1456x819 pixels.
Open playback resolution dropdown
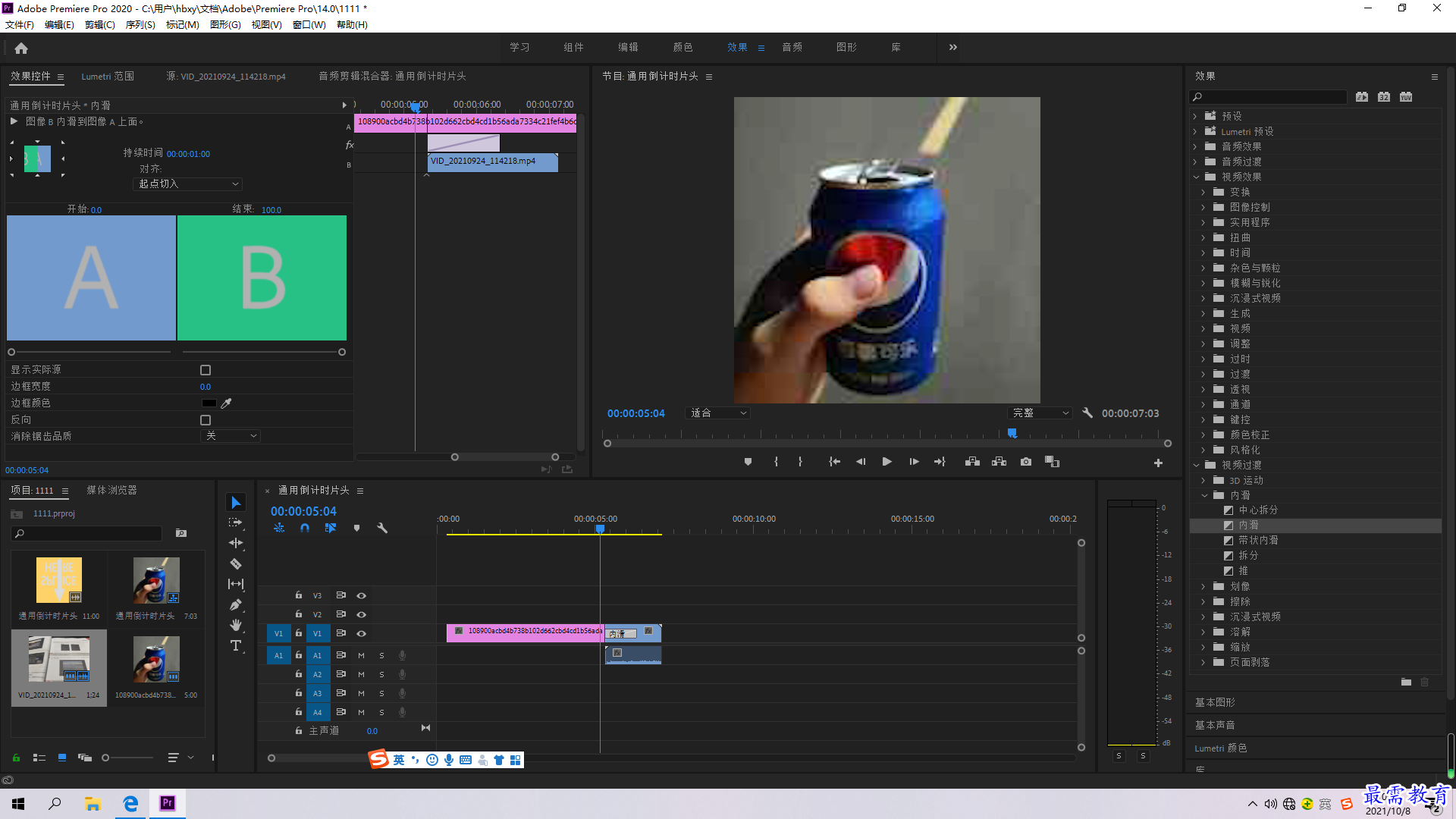tap(1040, 413)
